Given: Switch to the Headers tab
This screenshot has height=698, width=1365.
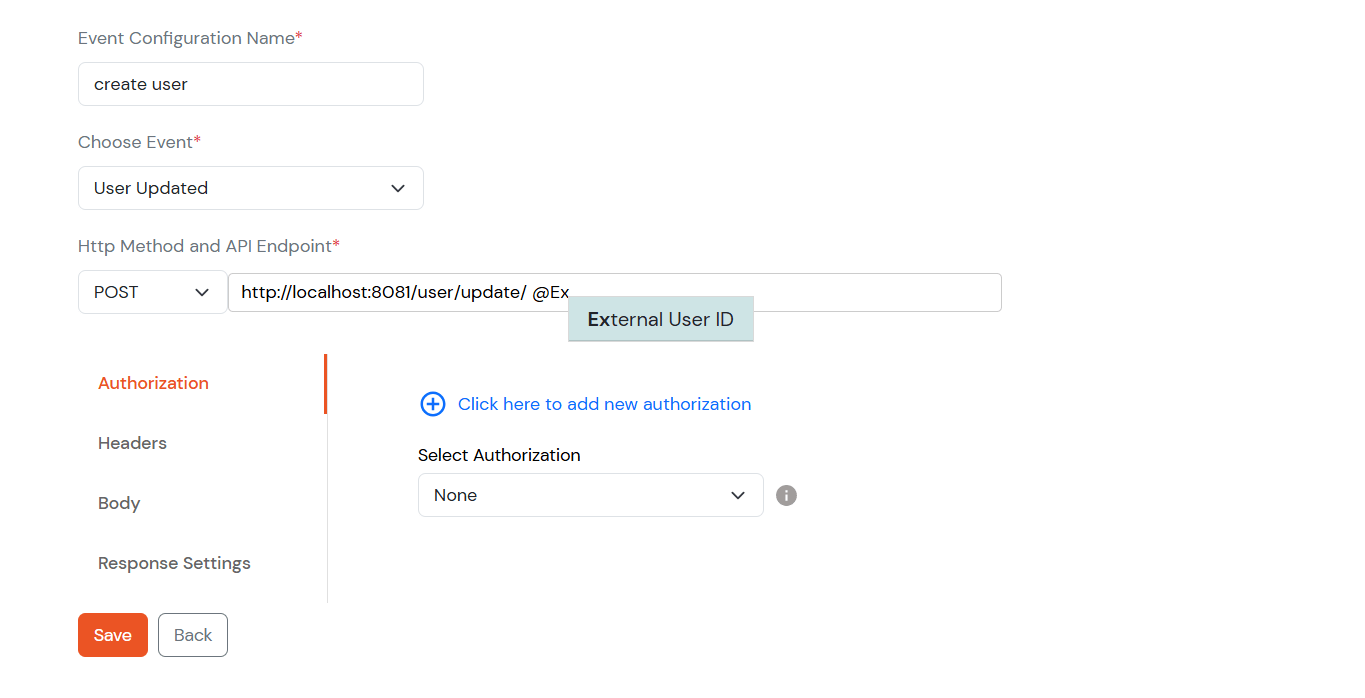Looking at the screenshot, I should pyautogui.click(x=132, y=443).
